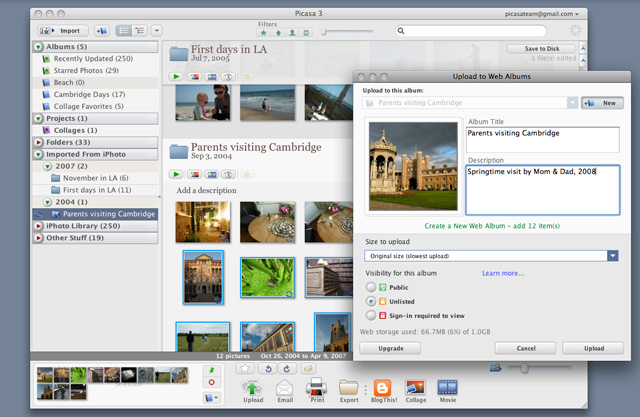
Task: Click New album button in upload dialog
Action: tap(602, 103)
